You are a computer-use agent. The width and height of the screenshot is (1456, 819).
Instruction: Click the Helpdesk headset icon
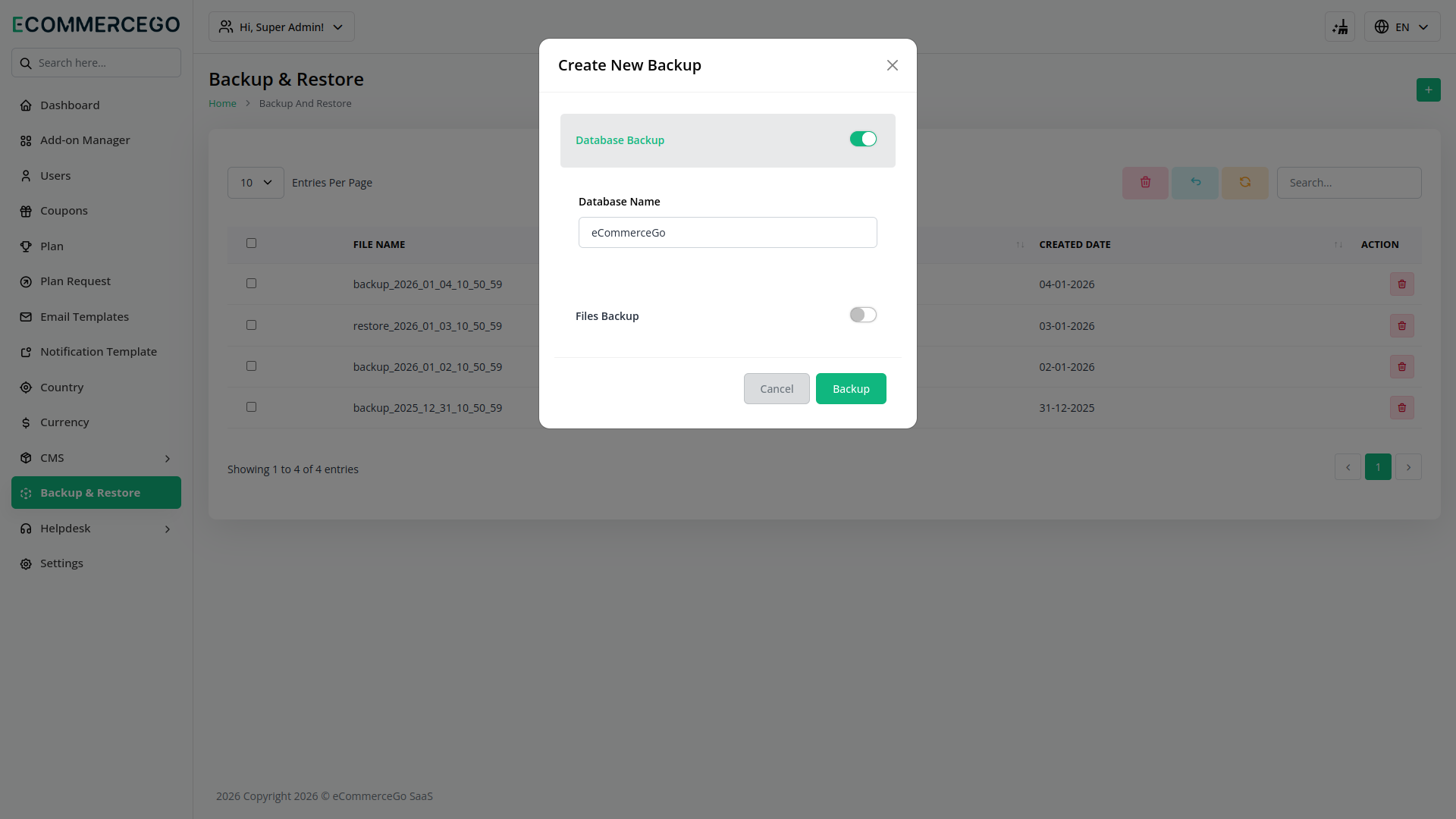26,529
